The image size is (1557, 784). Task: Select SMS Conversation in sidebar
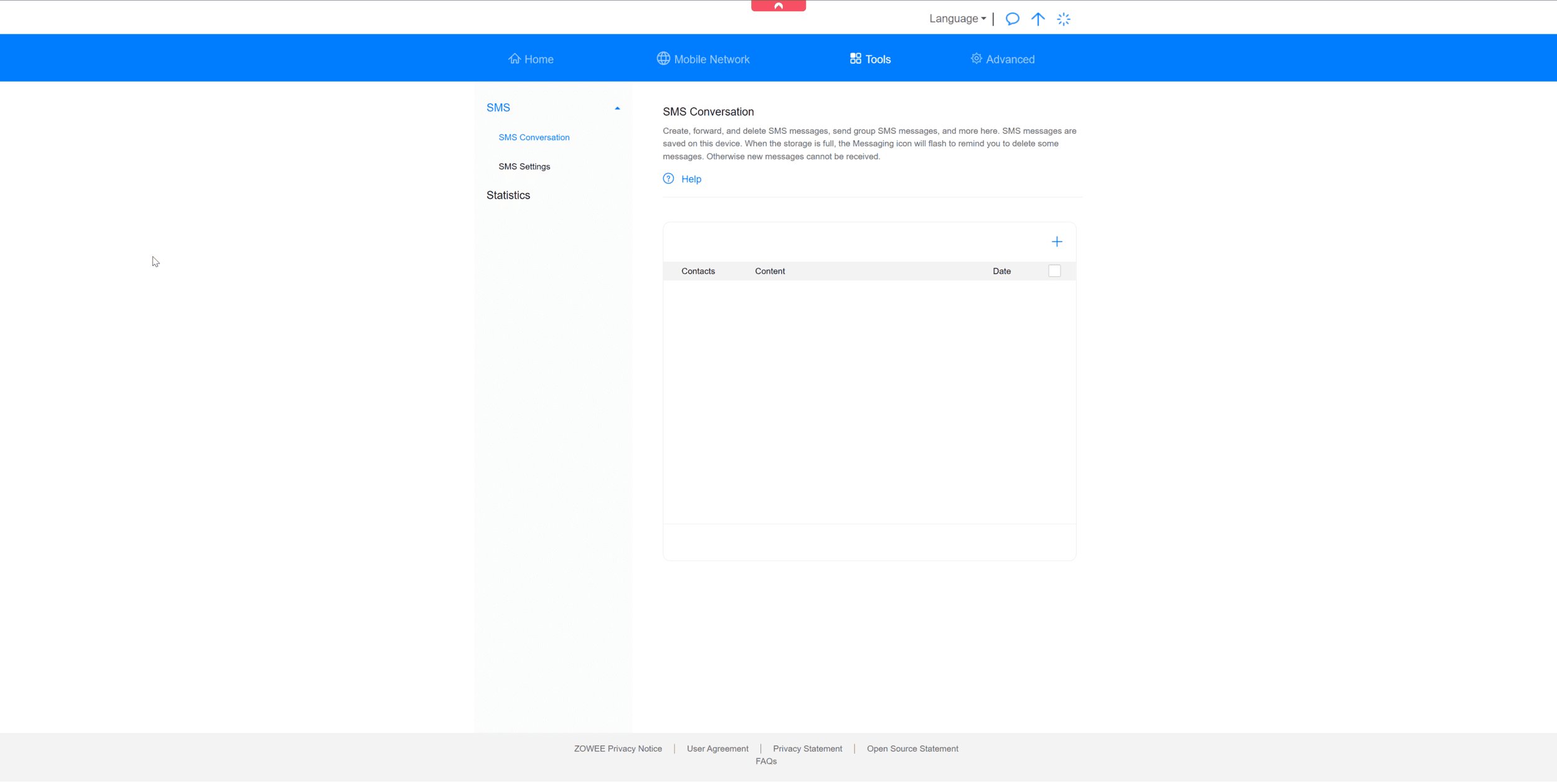(534, 138)
